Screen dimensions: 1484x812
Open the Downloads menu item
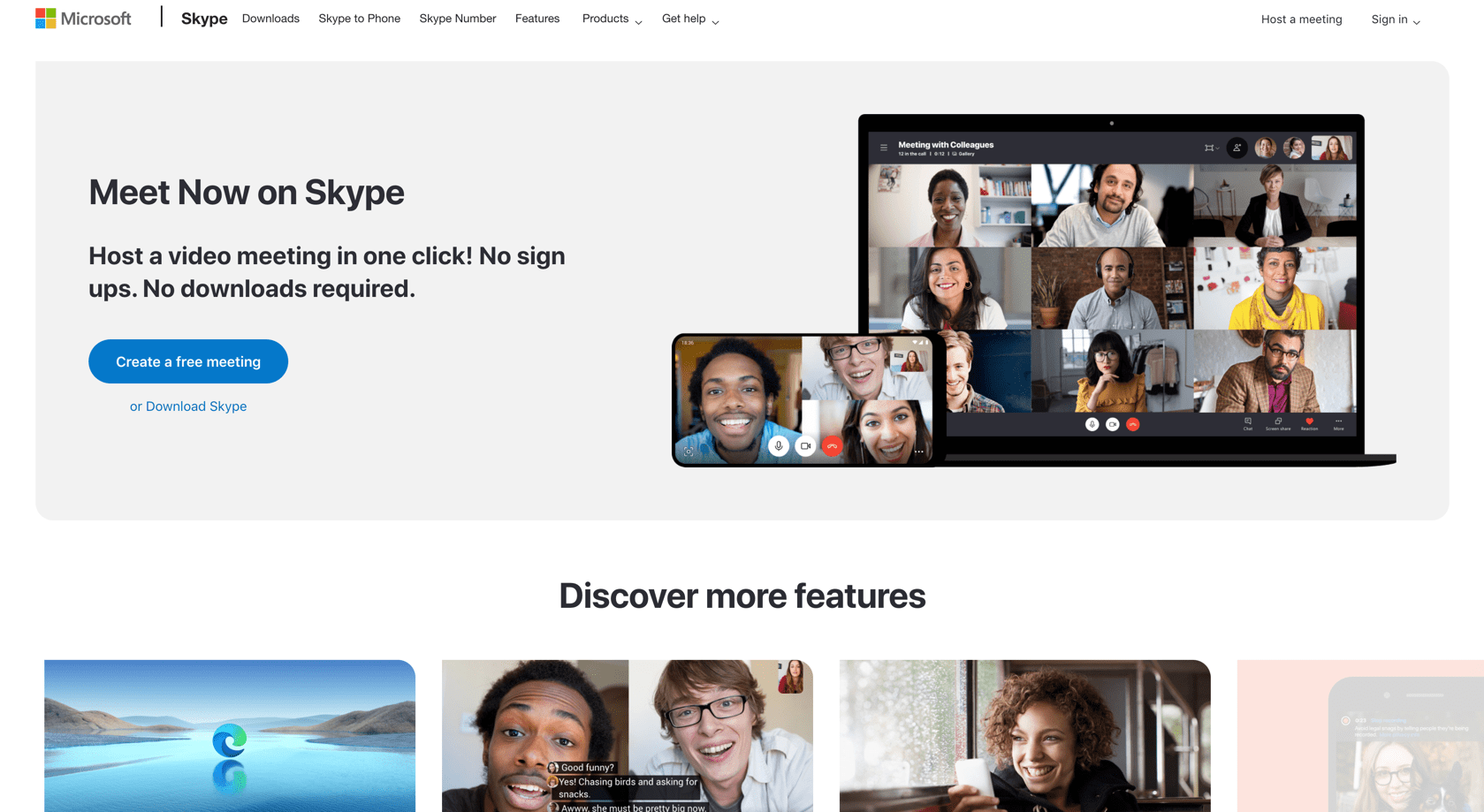click(270, 19)
